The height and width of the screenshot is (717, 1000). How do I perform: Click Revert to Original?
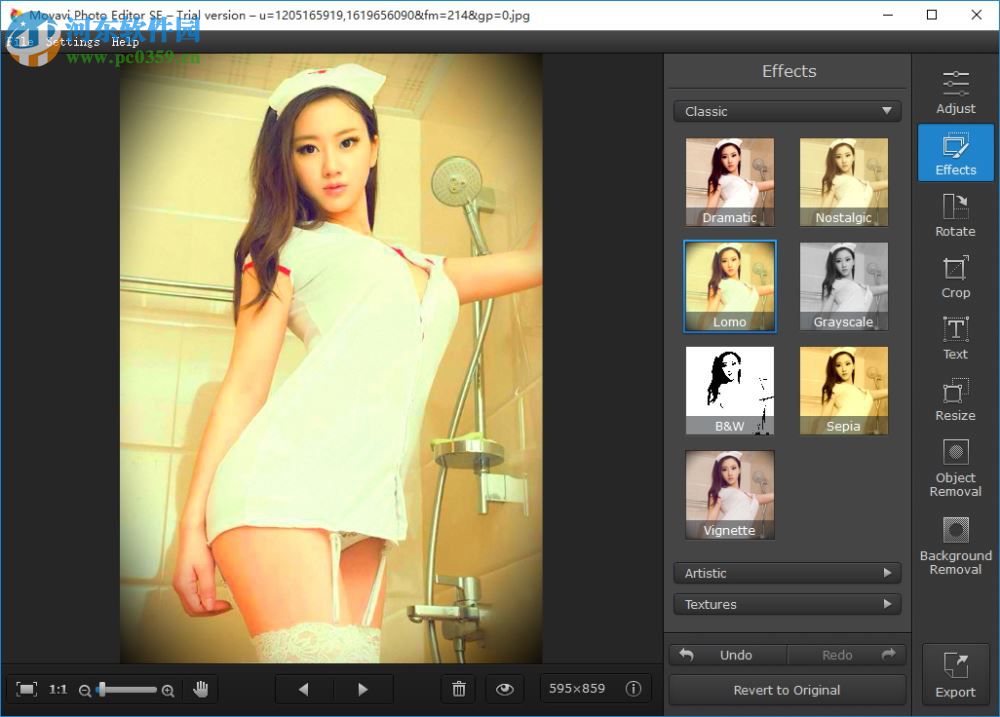pos(787,690)
